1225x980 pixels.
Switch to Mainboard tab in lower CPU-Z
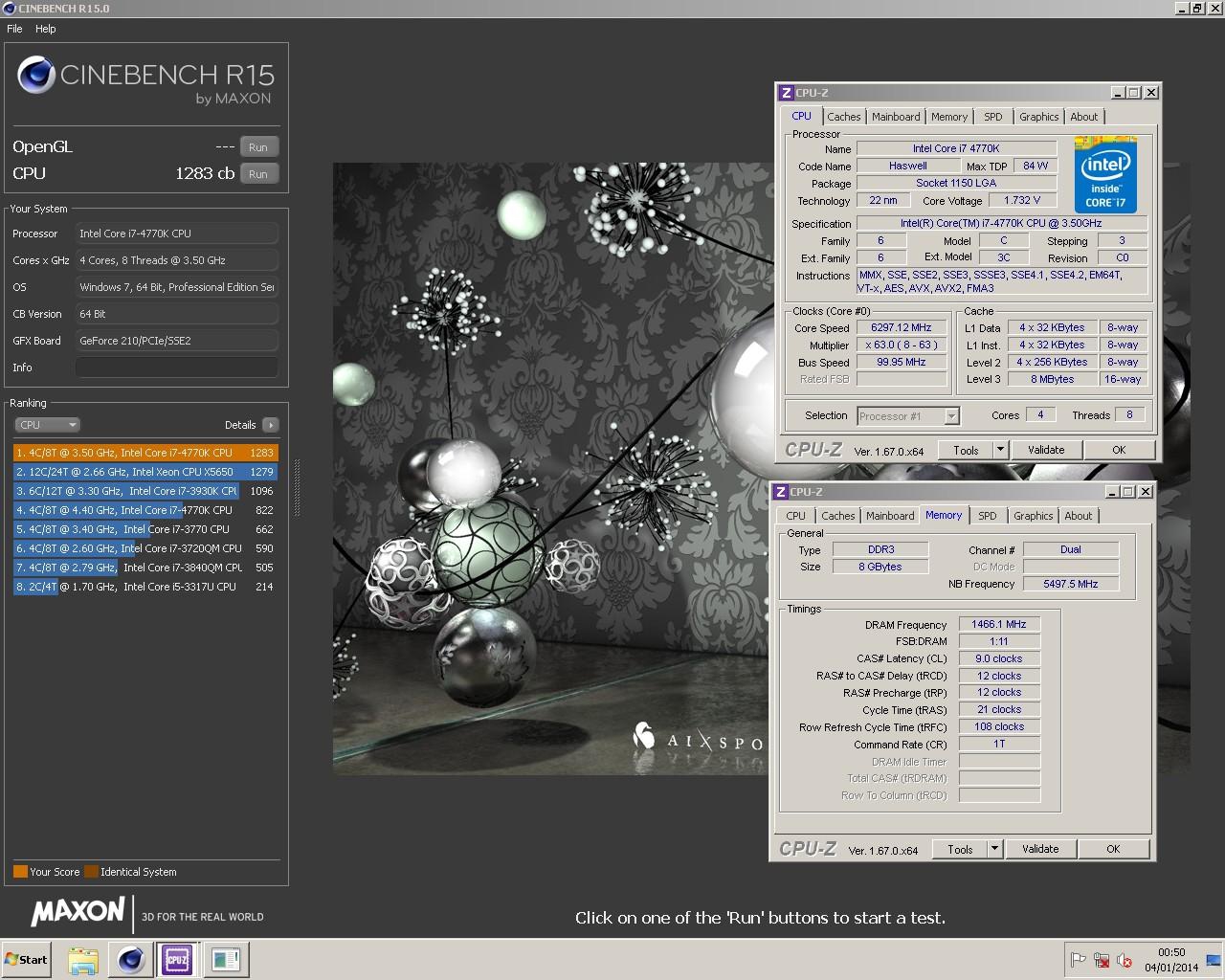coord(890,516)
